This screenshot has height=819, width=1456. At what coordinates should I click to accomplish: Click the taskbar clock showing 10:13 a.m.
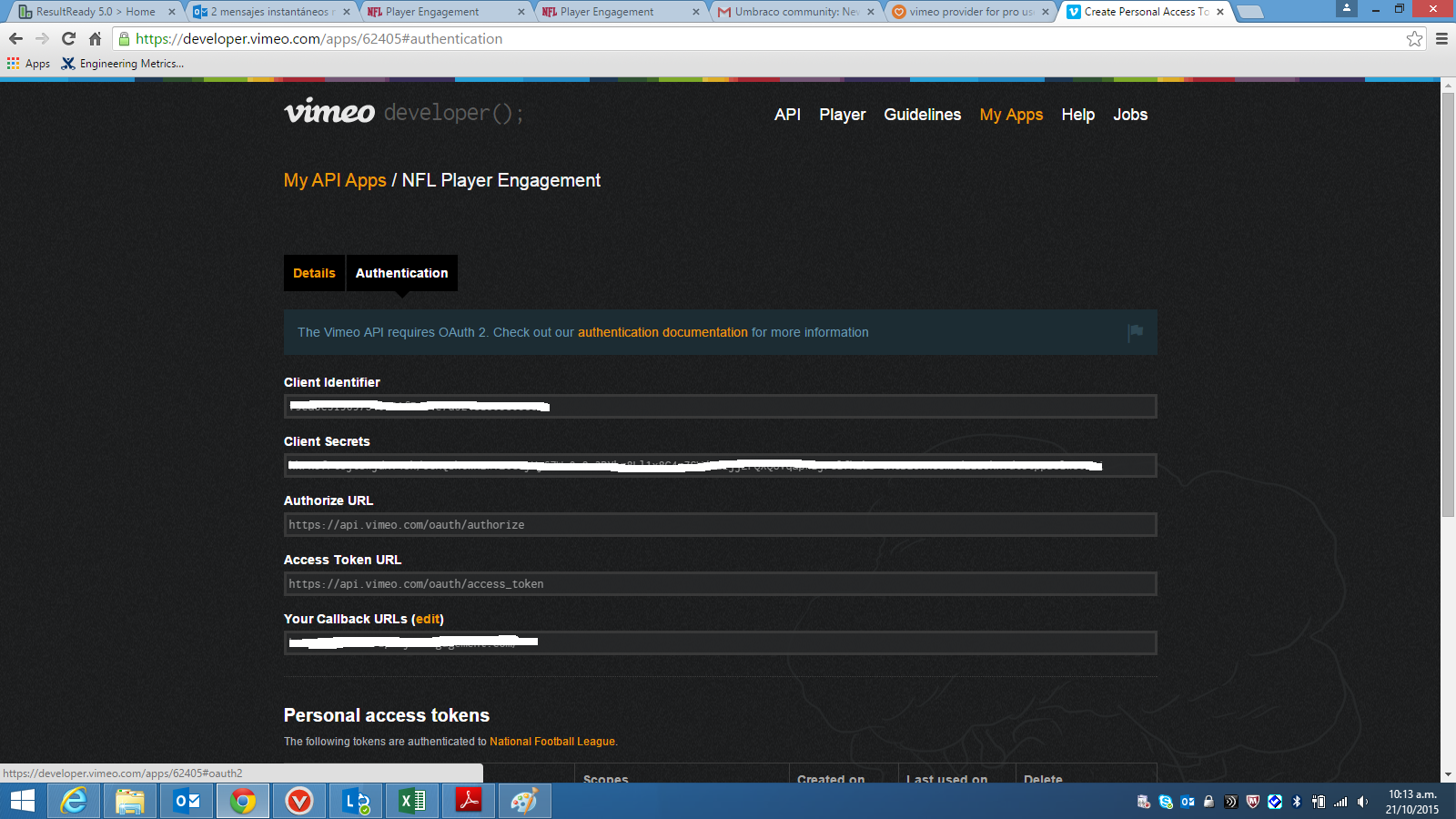(1412, 802)
